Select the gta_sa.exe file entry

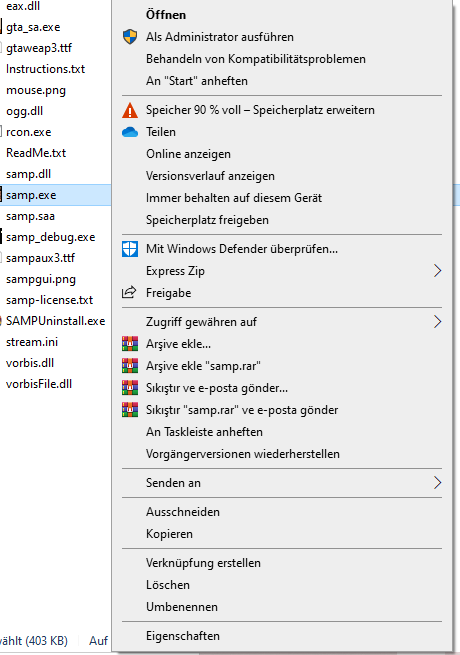[x=33, y=27]
